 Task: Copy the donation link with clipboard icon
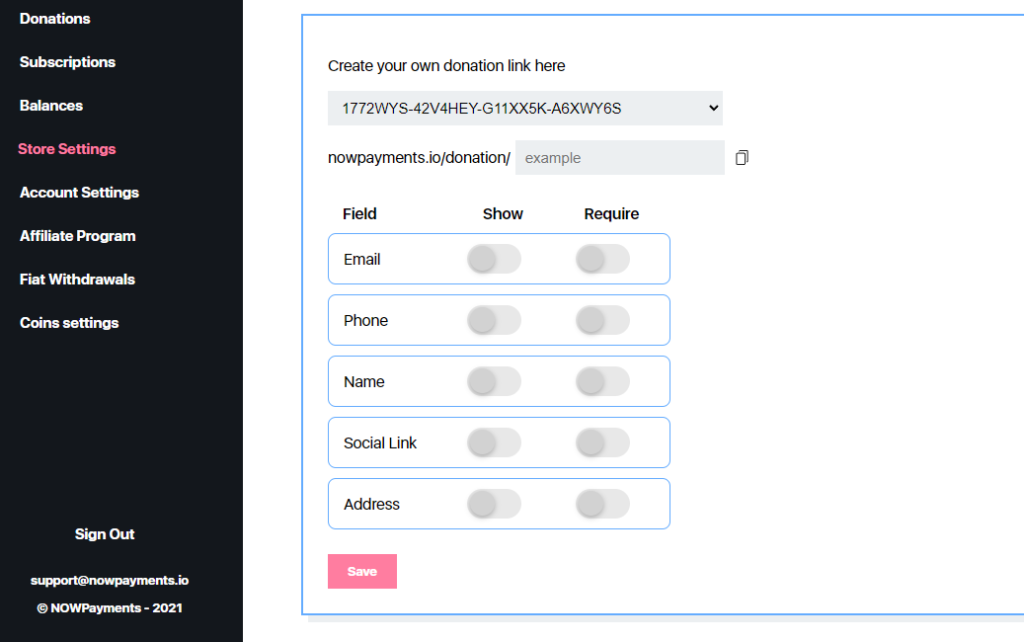742,157
